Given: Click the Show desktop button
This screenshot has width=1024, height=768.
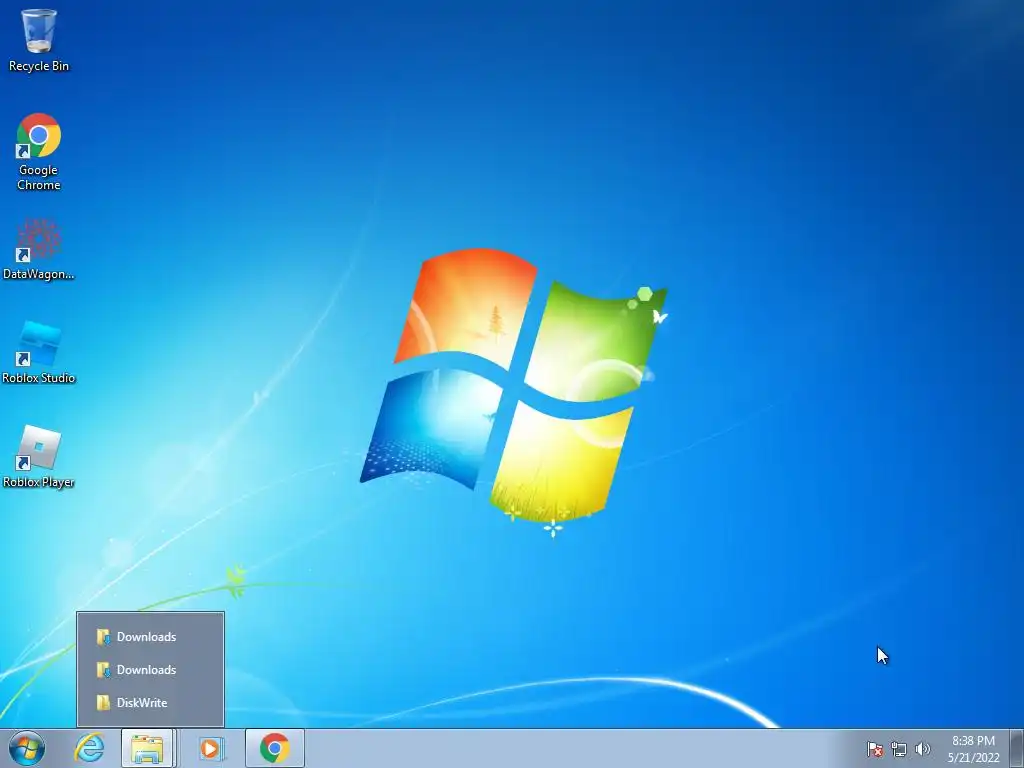Looking at the screenshot, I should click(1016, 748).
